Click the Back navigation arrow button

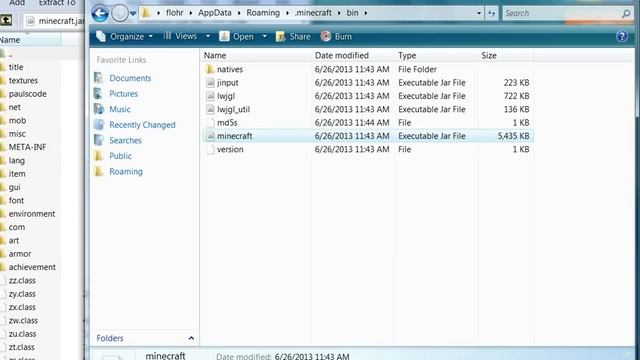100,13
